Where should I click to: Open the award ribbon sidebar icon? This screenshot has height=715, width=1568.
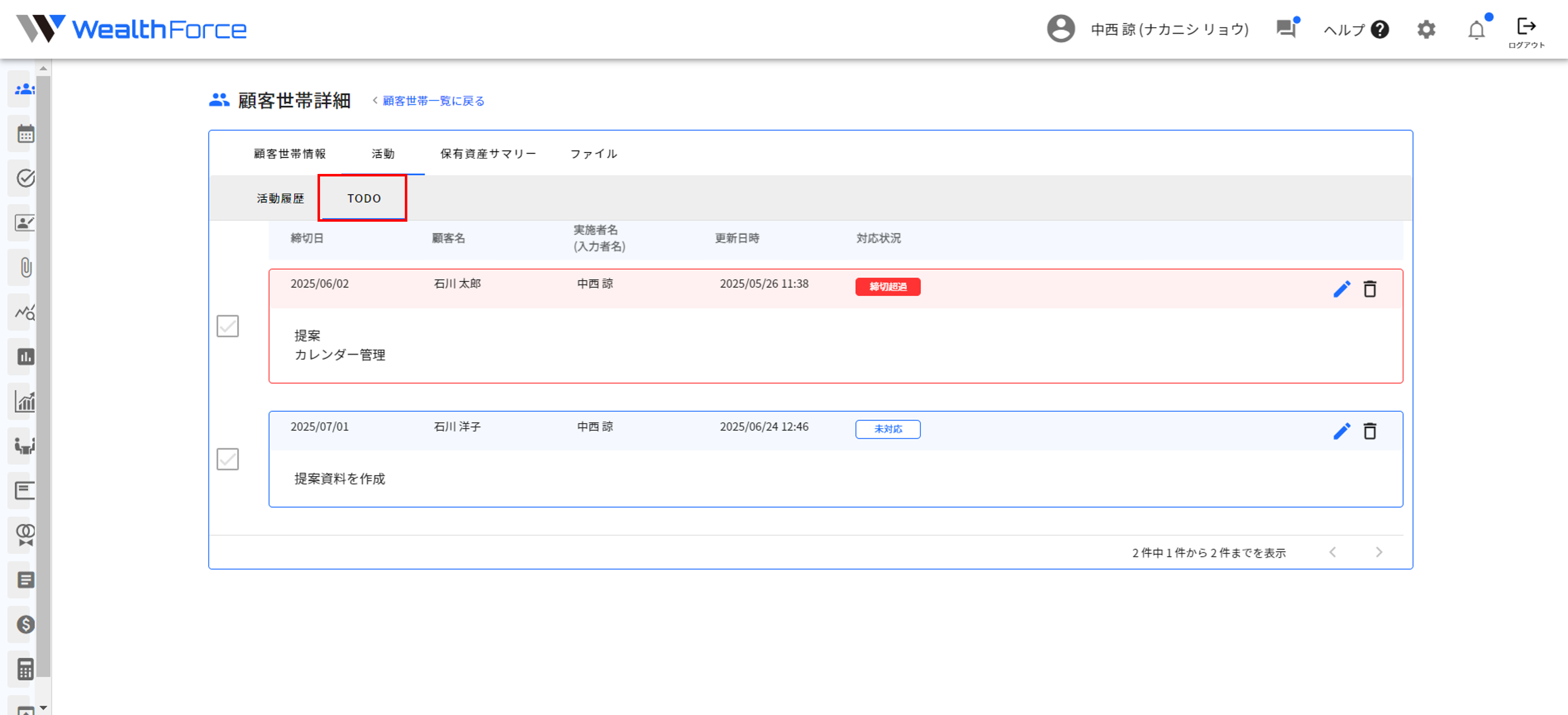pos(25,535)
